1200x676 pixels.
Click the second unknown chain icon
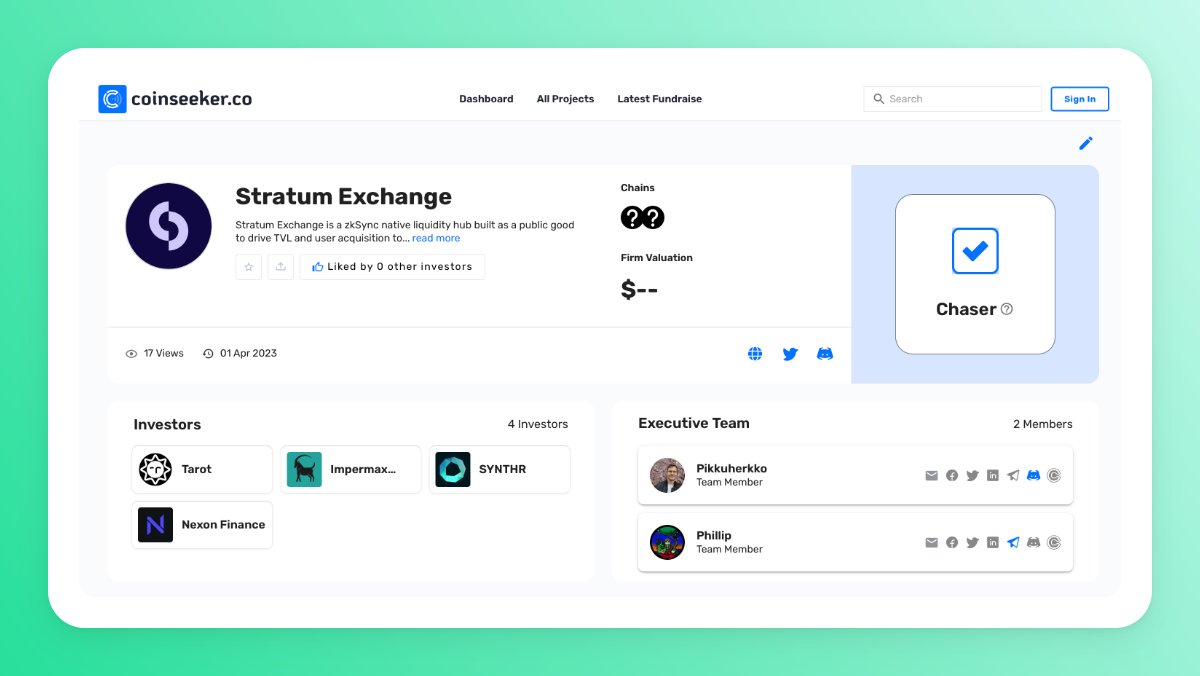pyautogui.click(x=653, y=217)
